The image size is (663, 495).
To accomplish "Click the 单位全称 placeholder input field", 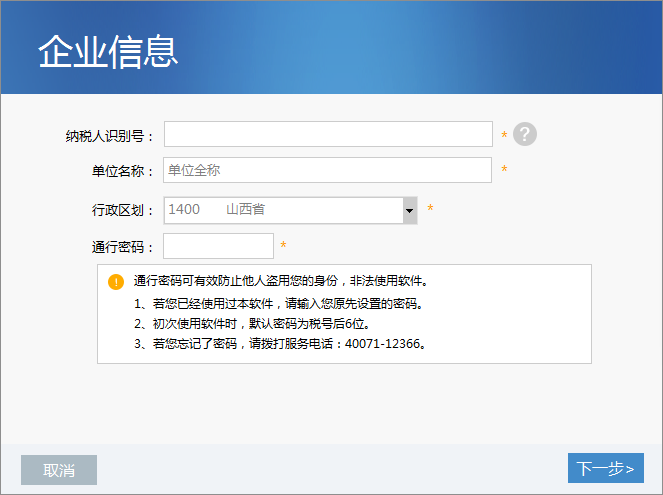I will (328, 171).
